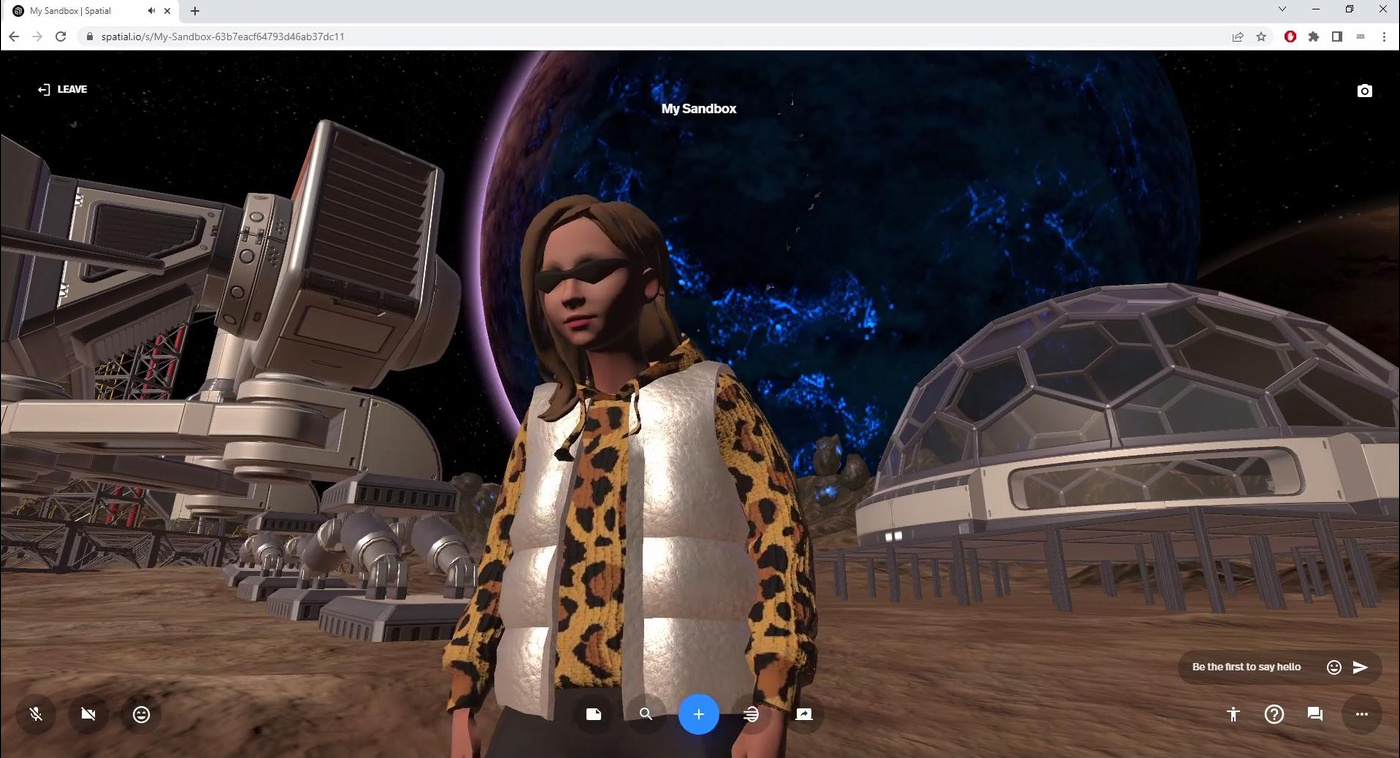Reload the page
Viewport: 1400px width, 758px height.
(x=60, y=36)
